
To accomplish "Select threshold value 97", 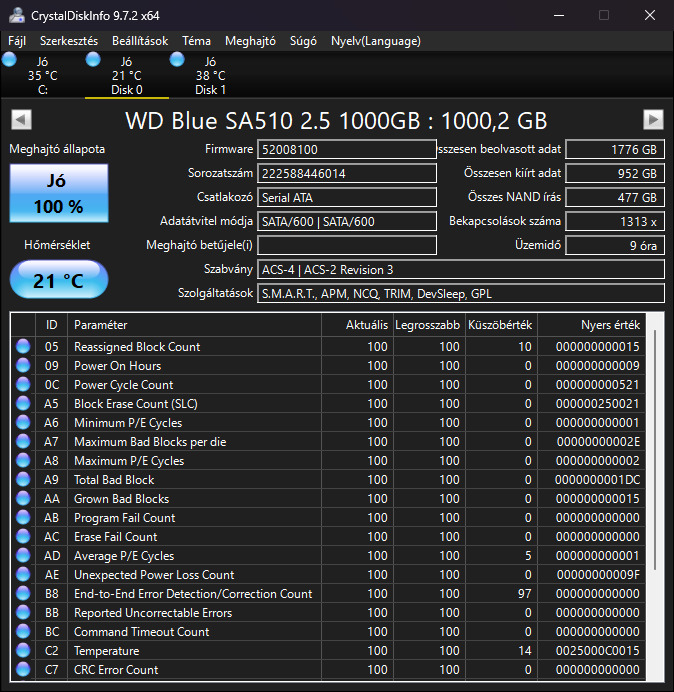I will (524, 594).
